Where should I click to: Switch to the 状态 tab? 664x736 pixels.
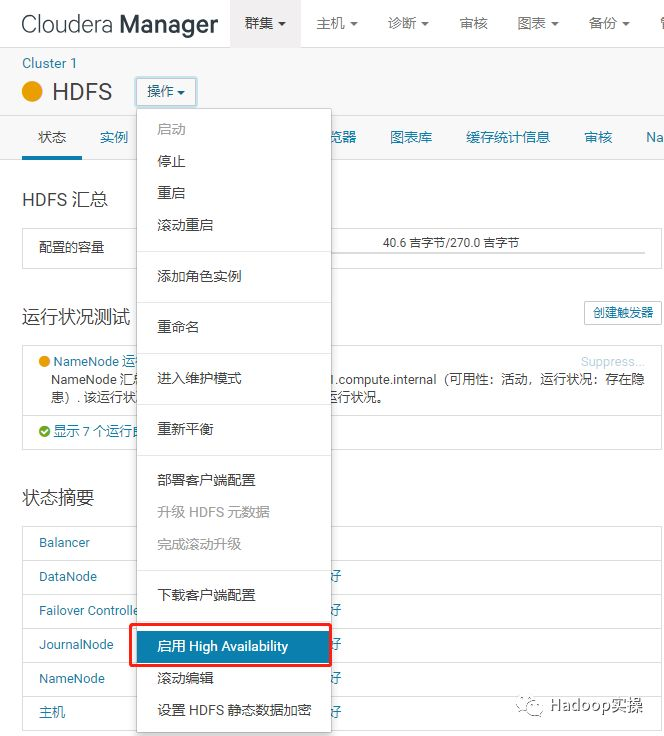click(x=52, y=137)
